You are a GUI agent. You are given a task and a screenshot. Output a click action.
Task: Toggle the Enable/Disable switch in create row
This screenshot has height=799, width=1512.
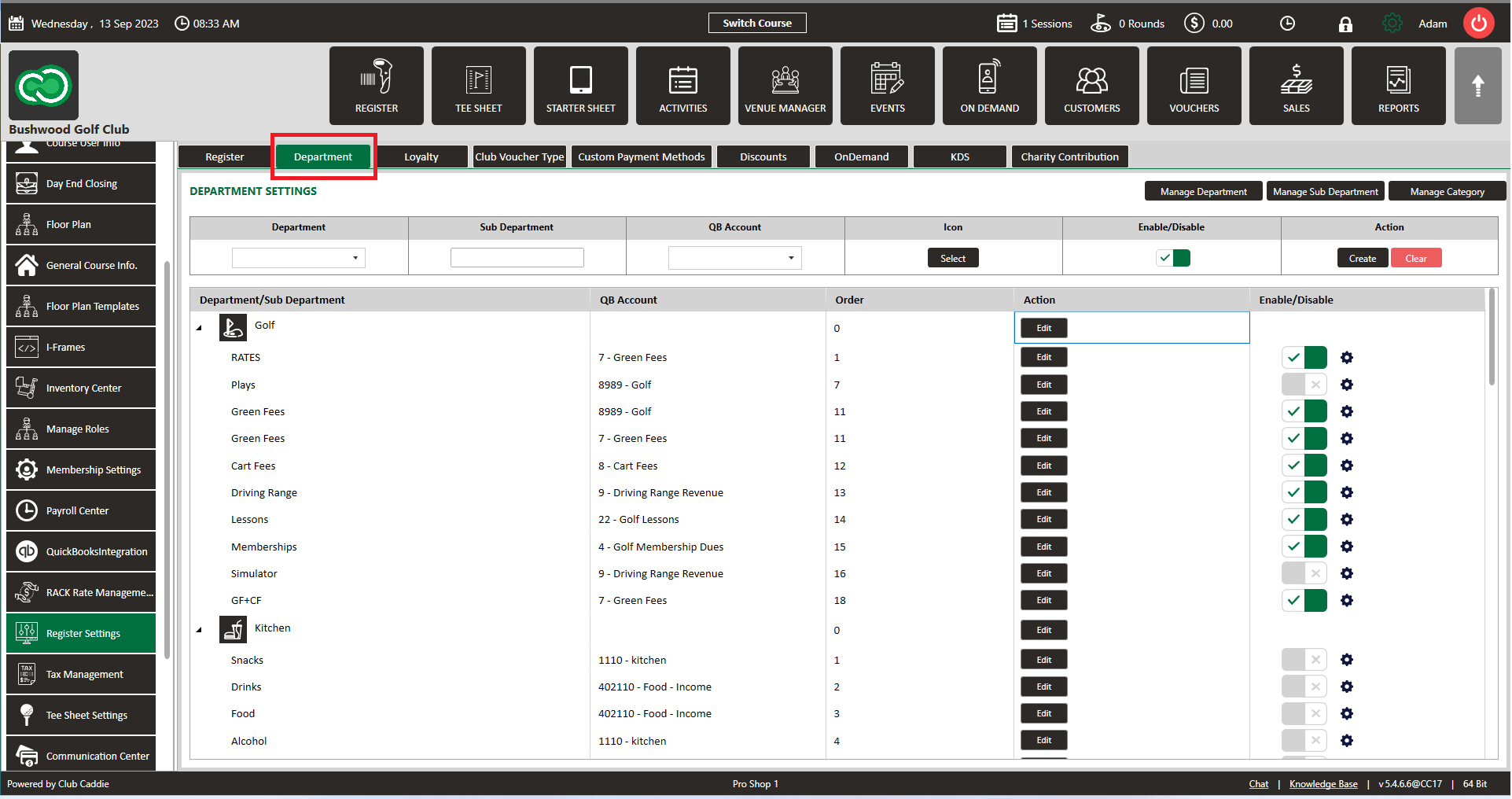point(1173,258)
